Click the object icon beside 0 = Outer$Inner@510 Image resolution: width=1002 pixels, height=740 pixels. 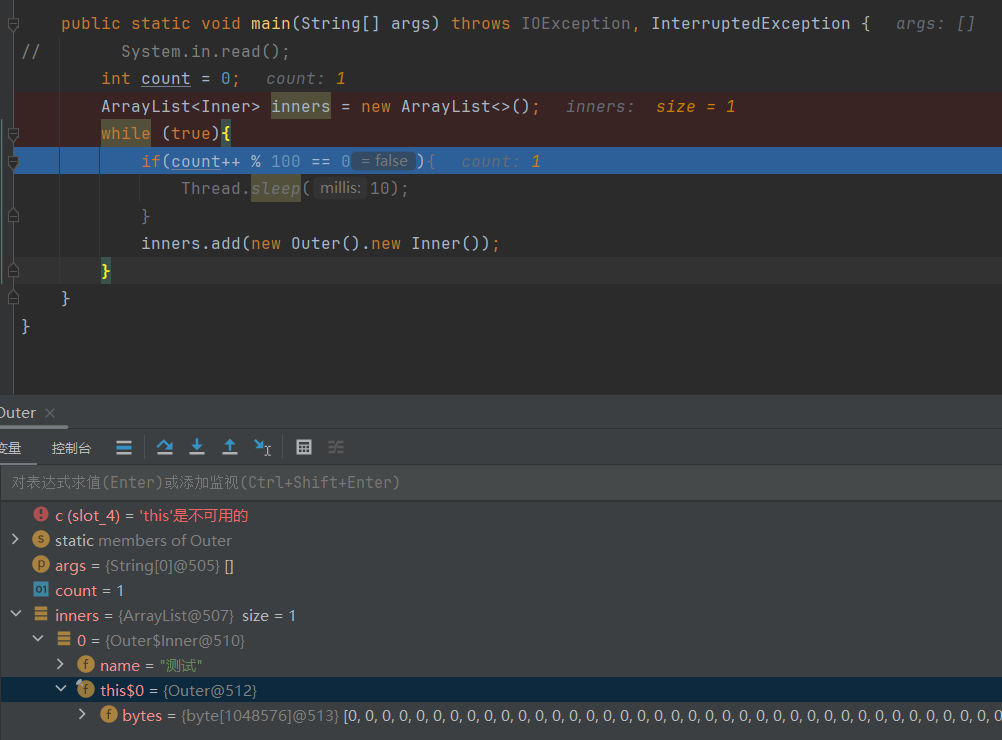point(63,638)
